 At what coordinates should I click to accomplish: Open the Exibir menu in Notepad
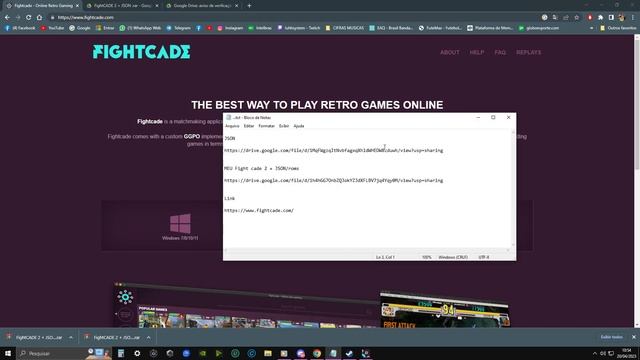(x=284, y=126)
